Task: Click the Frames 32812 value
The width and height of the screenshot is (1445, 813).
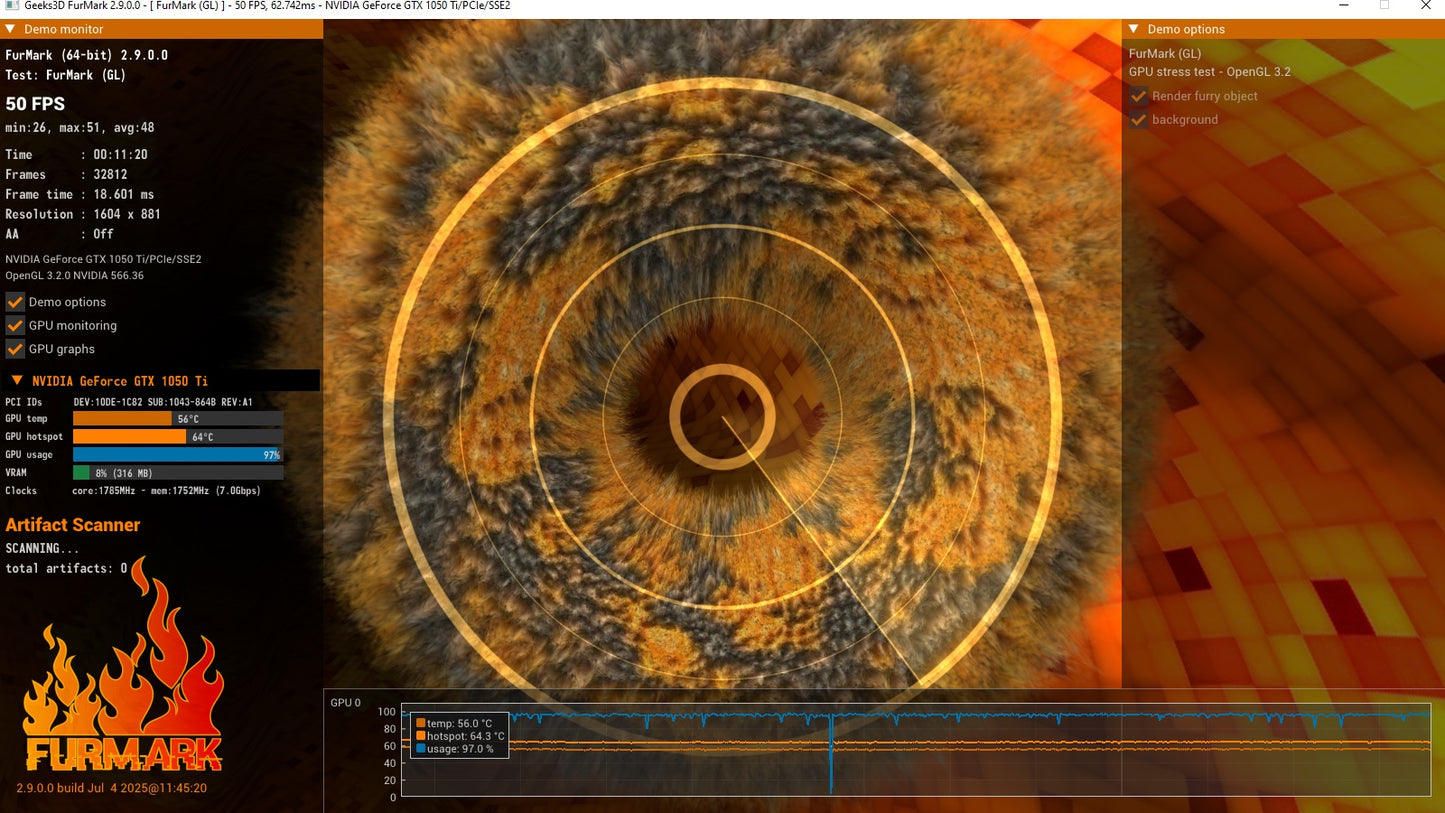Action: 110,175
